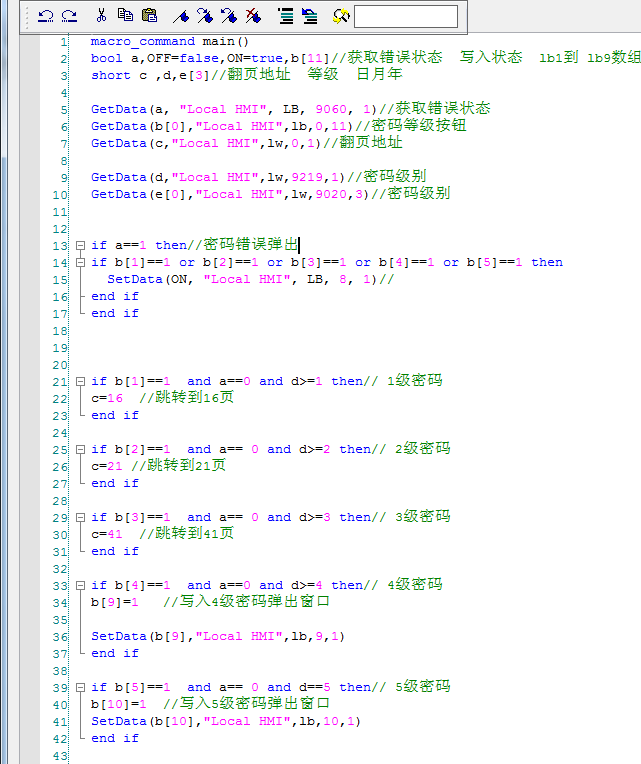Toggle bookmark with the first flag icon

click(x=181, y=16)
